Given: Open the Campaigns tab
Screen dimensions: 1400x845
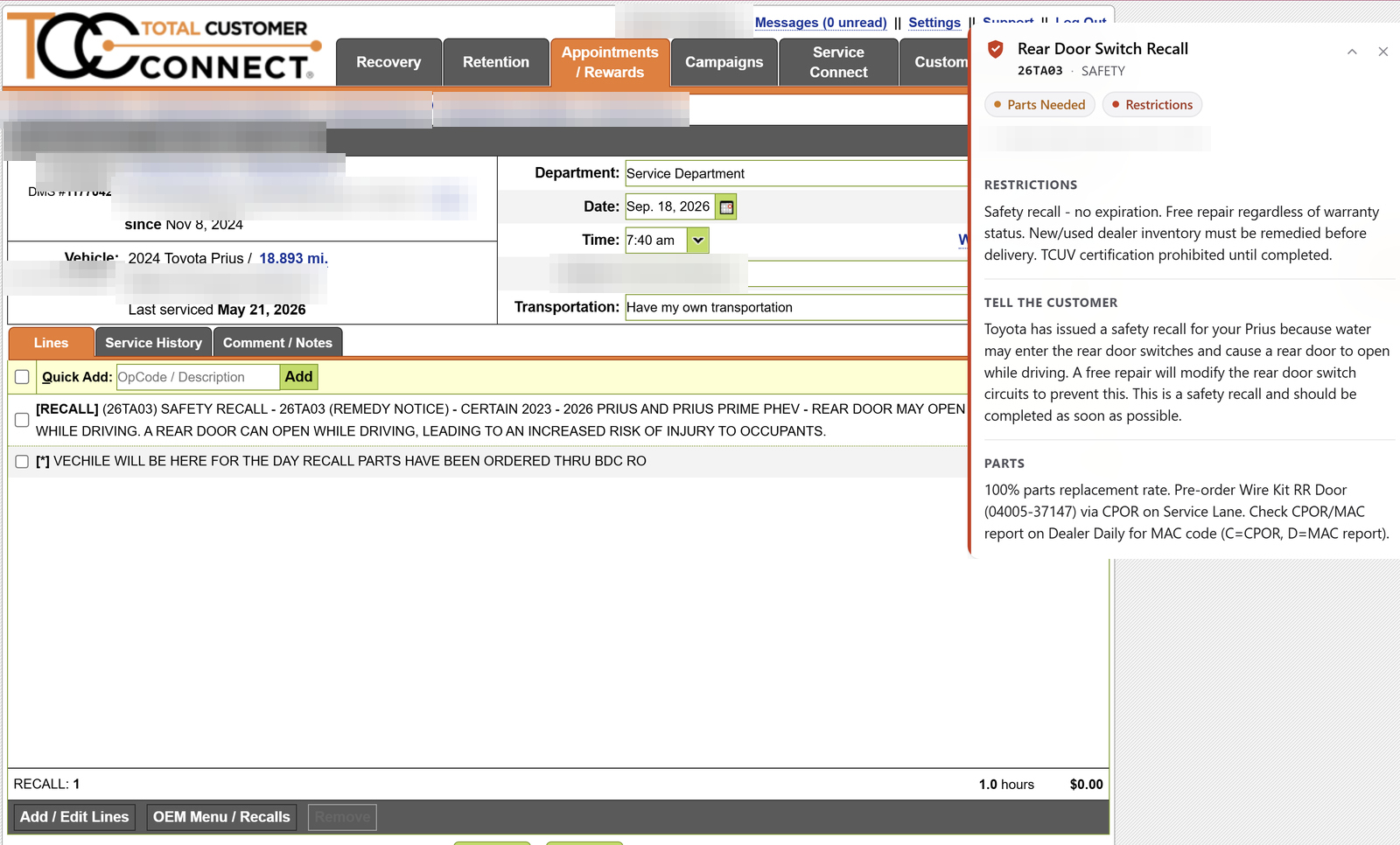Looking at the screenshot, I should coord(724,62).
